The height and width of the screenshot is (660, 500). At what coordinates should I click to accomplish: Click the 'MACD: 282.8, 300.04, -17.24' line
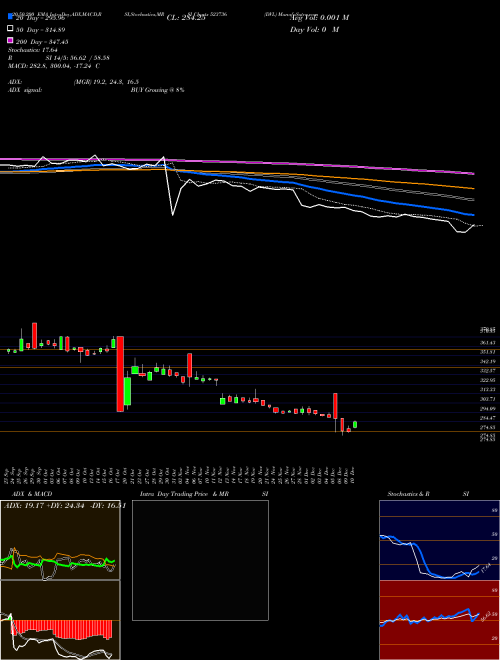(x=51, y=66)
